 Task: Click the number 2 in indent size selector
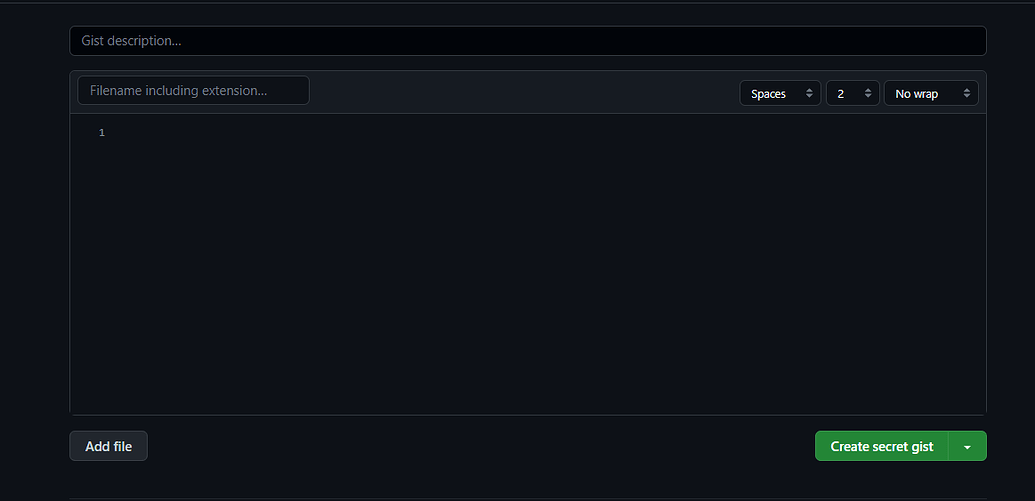840,94
